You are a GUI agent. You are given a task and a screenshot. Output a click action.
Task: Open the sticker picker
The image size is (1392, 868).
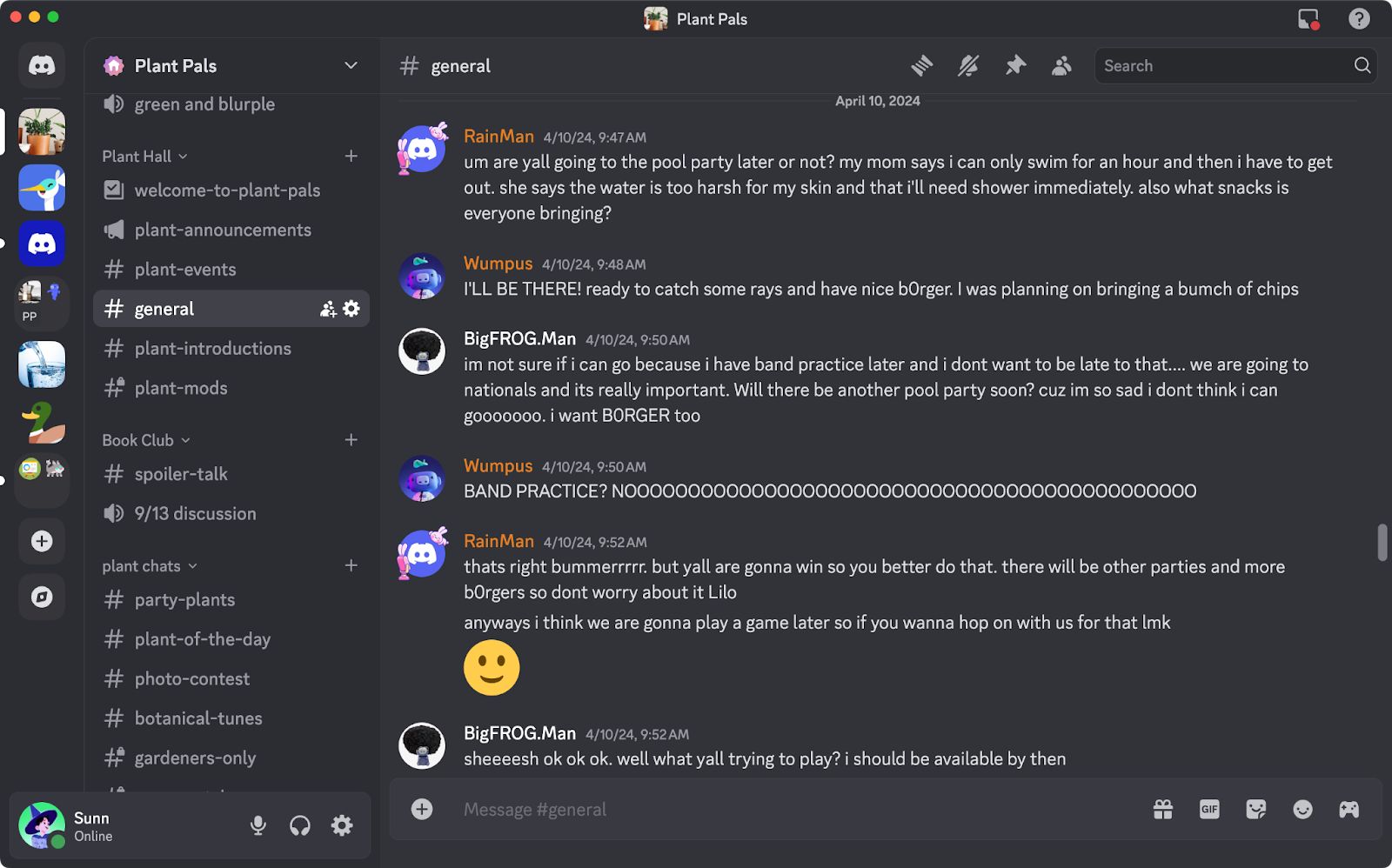click(1255, 809)
